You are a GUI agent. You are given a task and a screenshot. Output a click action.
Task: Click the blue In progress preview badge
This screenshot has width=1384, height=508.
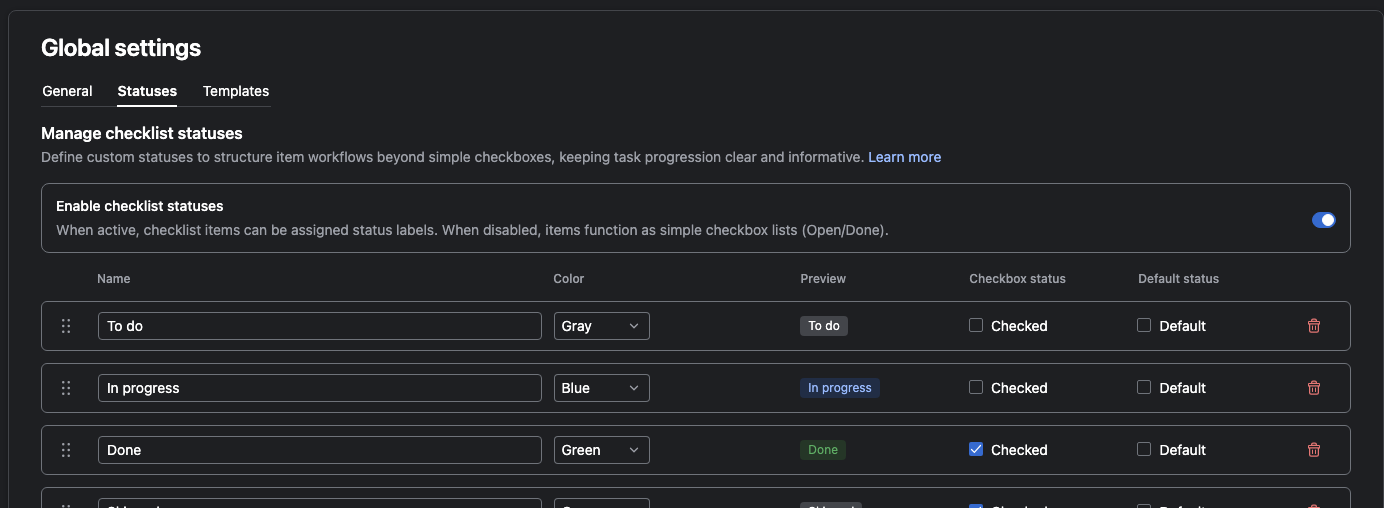840,388
